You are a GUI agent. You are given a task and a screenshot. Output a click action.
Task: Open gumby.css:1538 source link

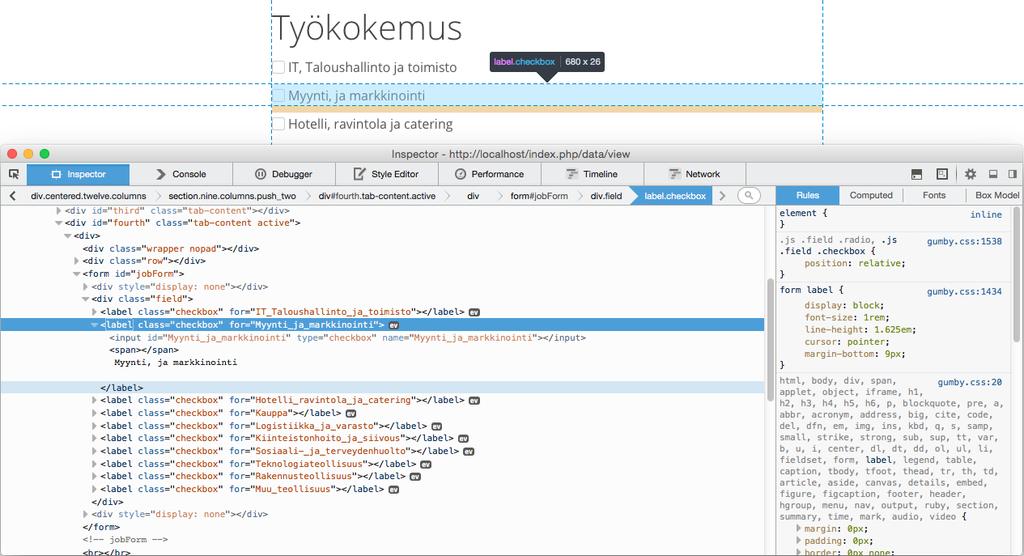[x=964, y=241]
